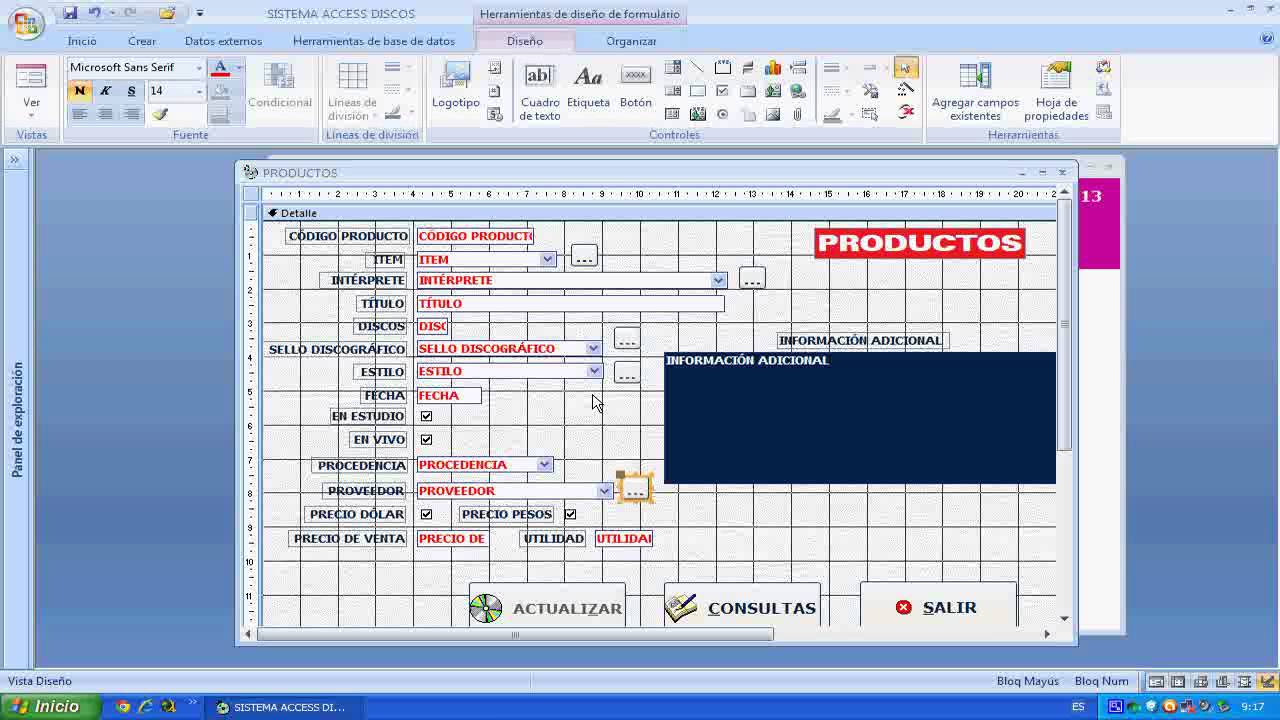1280x720 pixels.
Task: Switch to the Crear tab
Action: [142, 41]
